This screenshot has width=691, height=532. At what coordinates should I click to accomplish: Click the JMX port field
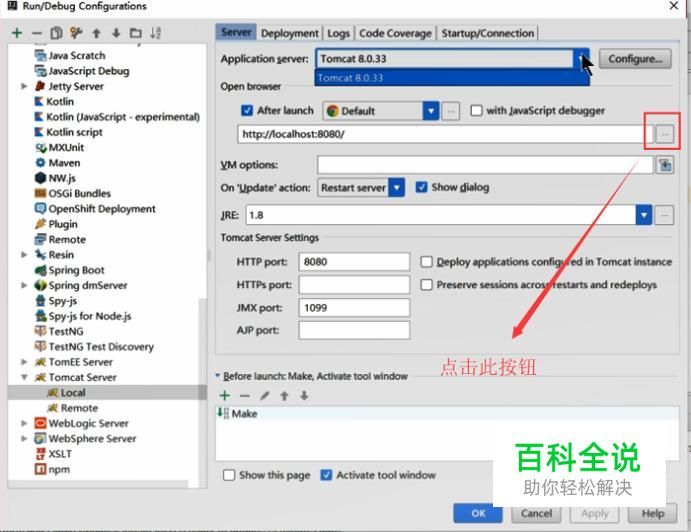tap(354, 308)
